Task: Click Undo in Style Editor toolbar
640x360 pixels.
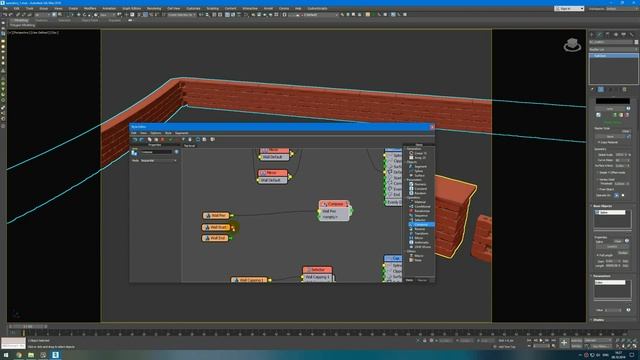Action: [135, 140]
